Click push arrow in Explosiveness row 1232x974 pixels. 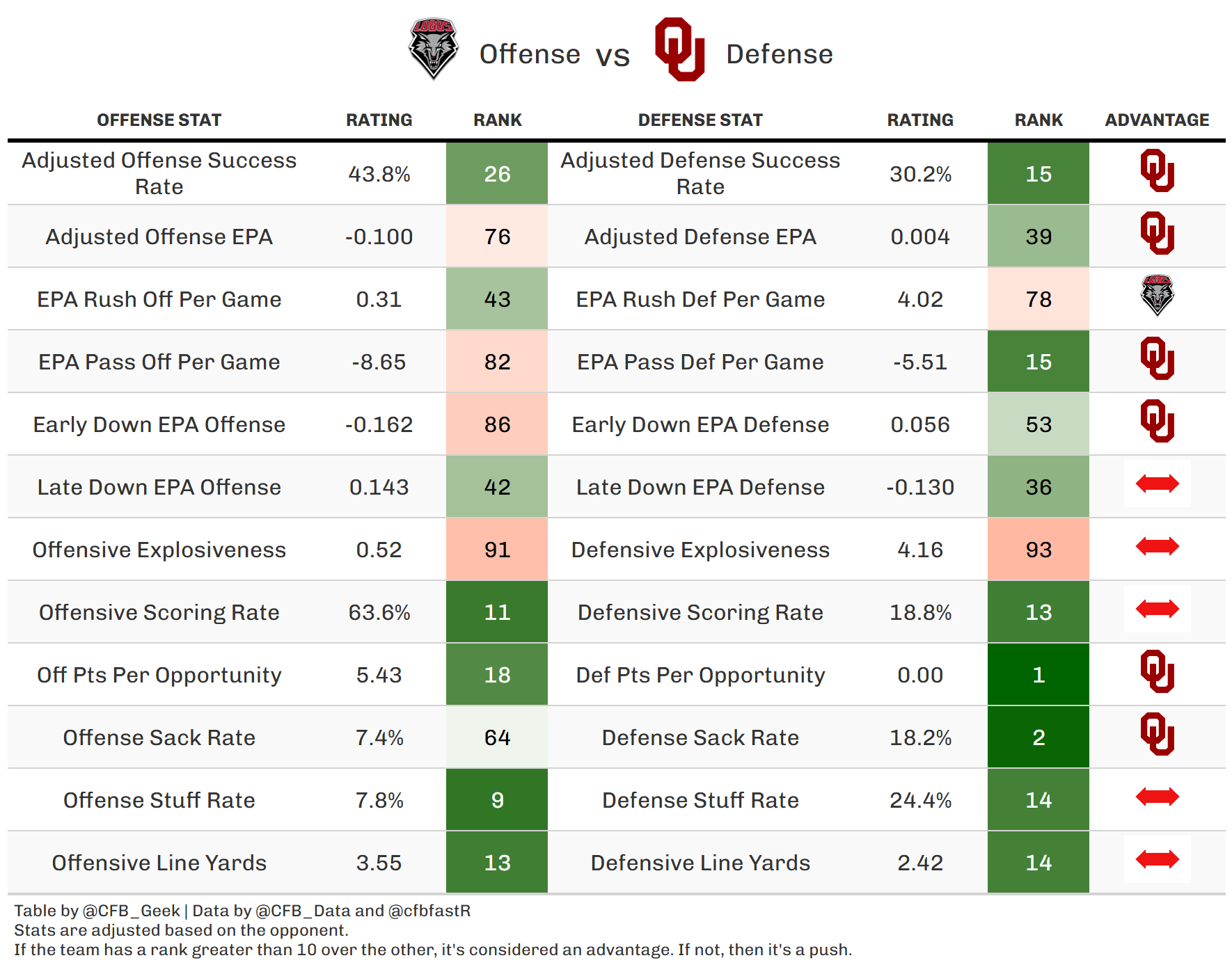coord(1157,546)
